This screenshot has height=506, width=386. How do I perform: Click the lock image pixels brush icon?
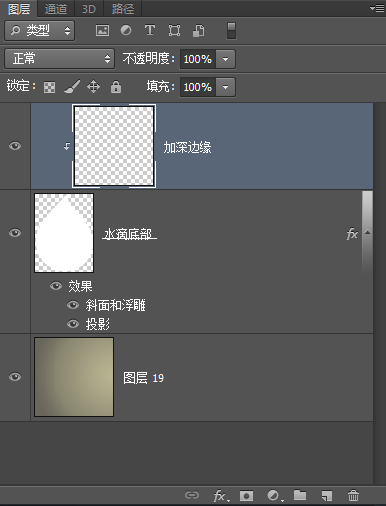pos(72,87)
